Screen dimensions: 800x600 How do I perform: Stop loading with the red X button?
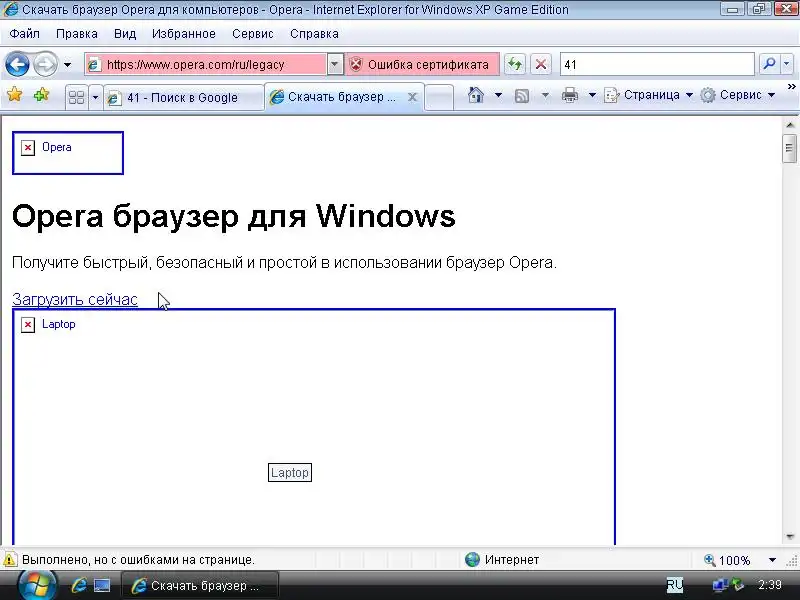click(541, 65)
